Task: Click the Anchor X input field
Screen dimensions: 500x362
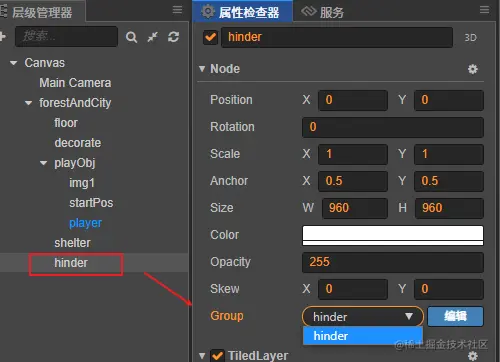Action: (353, 181)
